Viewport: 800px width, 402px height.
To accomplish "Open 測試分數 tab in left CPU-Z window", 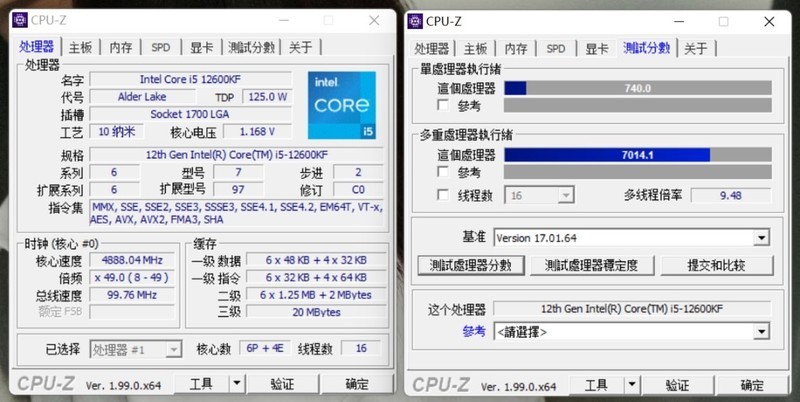I will [251, 47].
